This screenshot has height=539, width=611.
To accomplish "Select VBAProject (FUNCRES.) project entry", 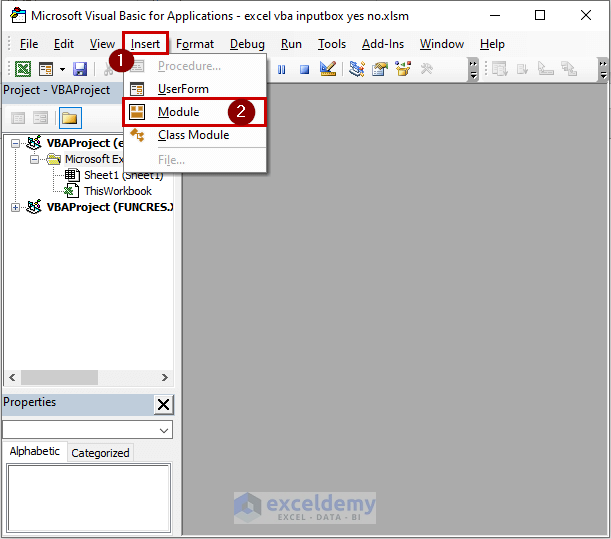I will pyautogui.click(x=110, y=207).
